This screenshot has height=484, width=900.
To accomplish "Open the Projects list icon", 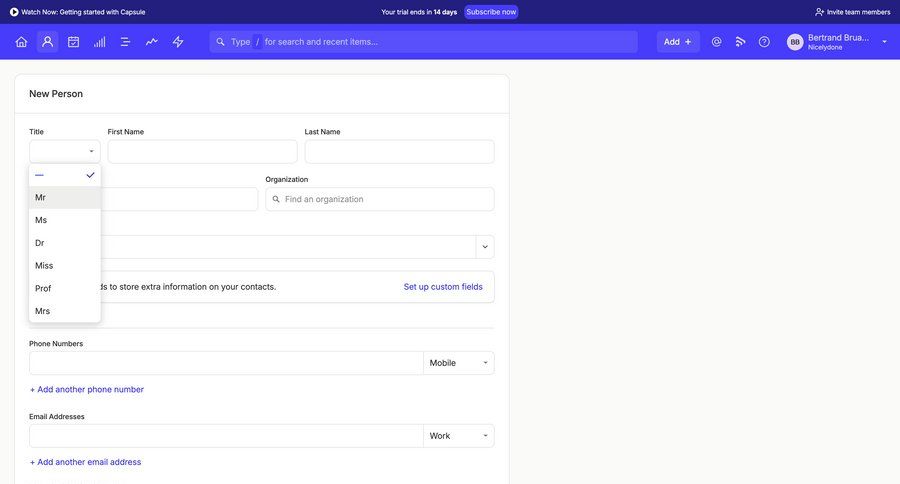I will (x=125, y=42).
